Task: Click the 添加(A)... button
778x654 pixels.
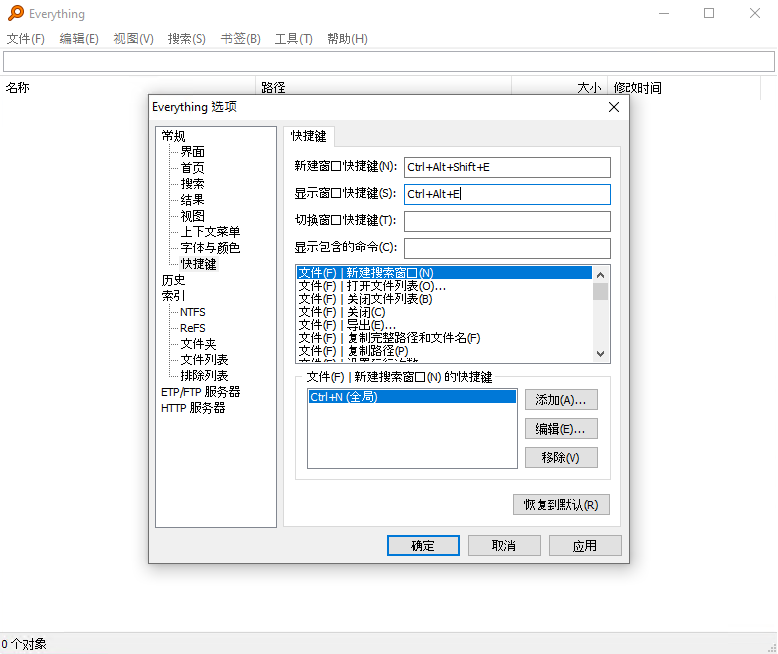Action: pos(561,400)
